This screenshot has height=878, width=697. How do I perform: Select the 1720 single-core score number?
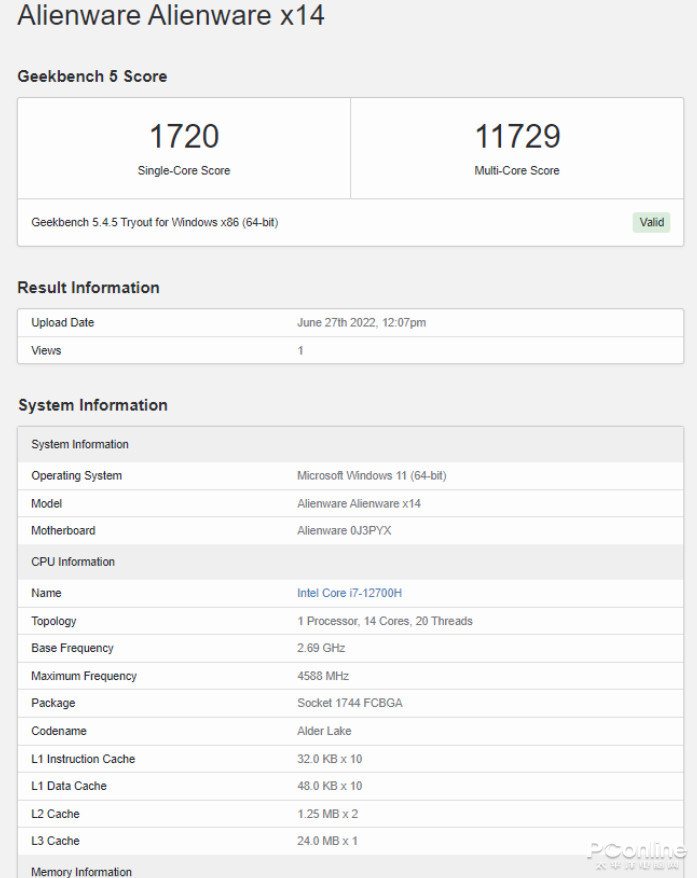pyautogui.click(x=184, y=137)
